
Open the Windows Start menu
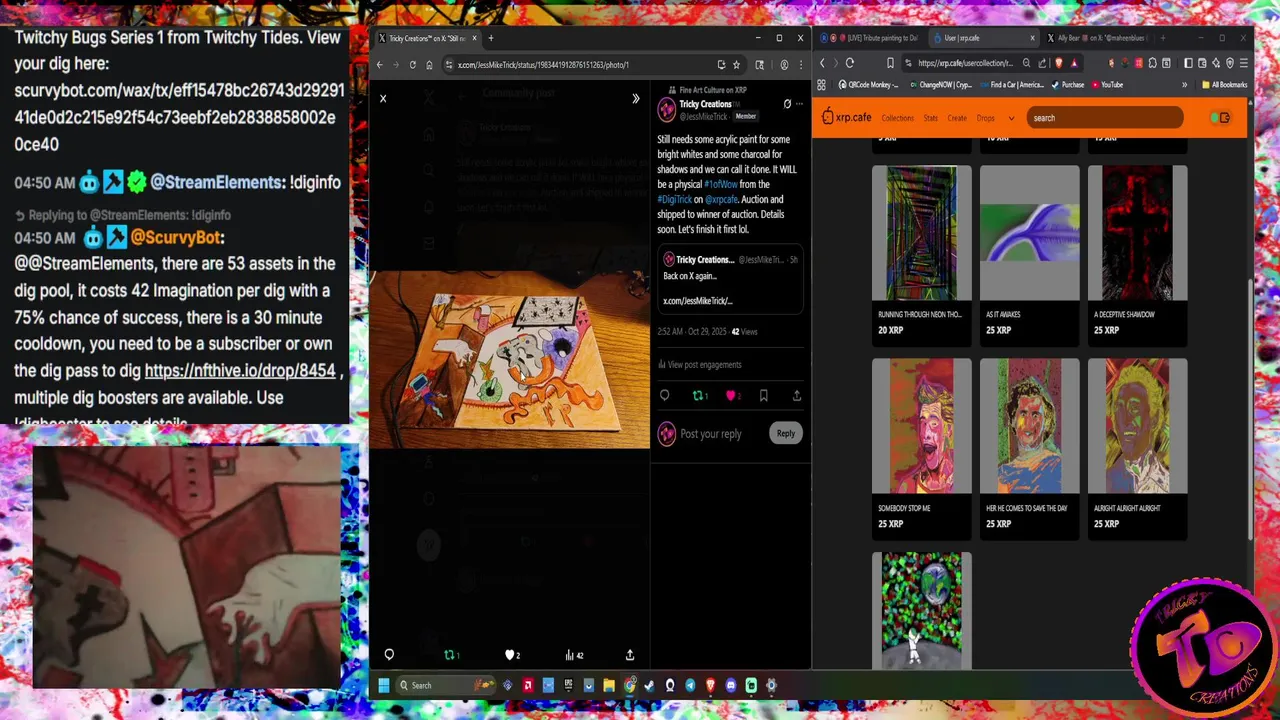pos(384,685)
